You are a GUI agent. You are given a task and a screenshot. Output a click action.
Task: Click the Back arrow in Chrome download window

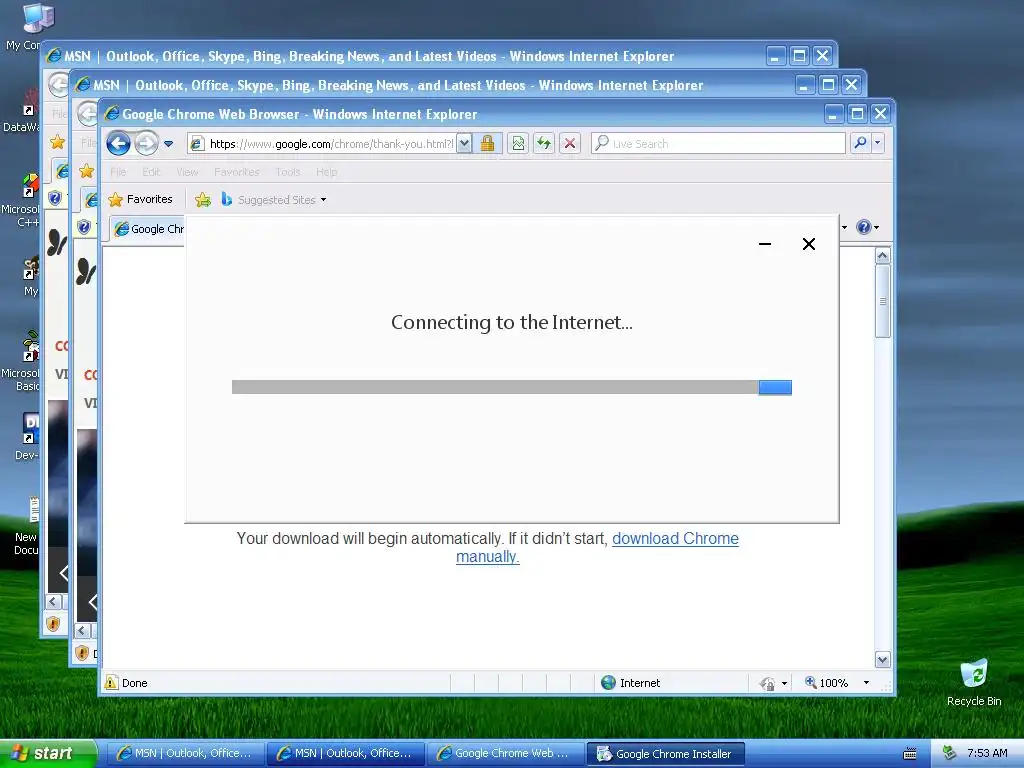[118, 143]
